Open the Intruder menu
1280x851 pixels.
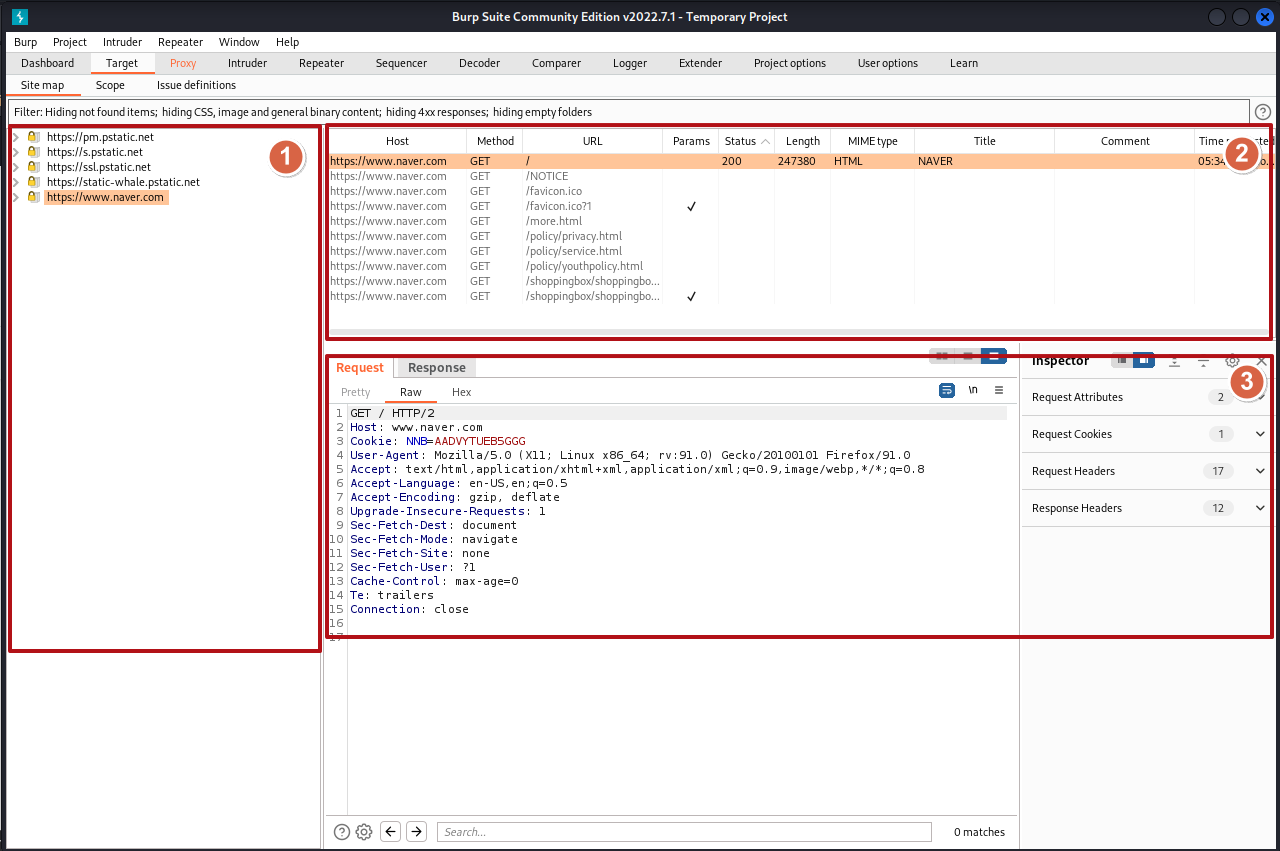pos(122,42)
